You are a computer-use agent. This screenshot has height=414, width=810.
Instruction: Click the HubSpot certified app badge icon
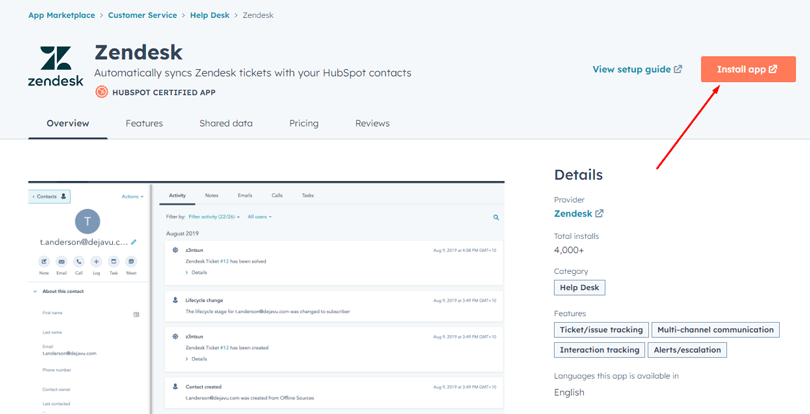[102, 92]
